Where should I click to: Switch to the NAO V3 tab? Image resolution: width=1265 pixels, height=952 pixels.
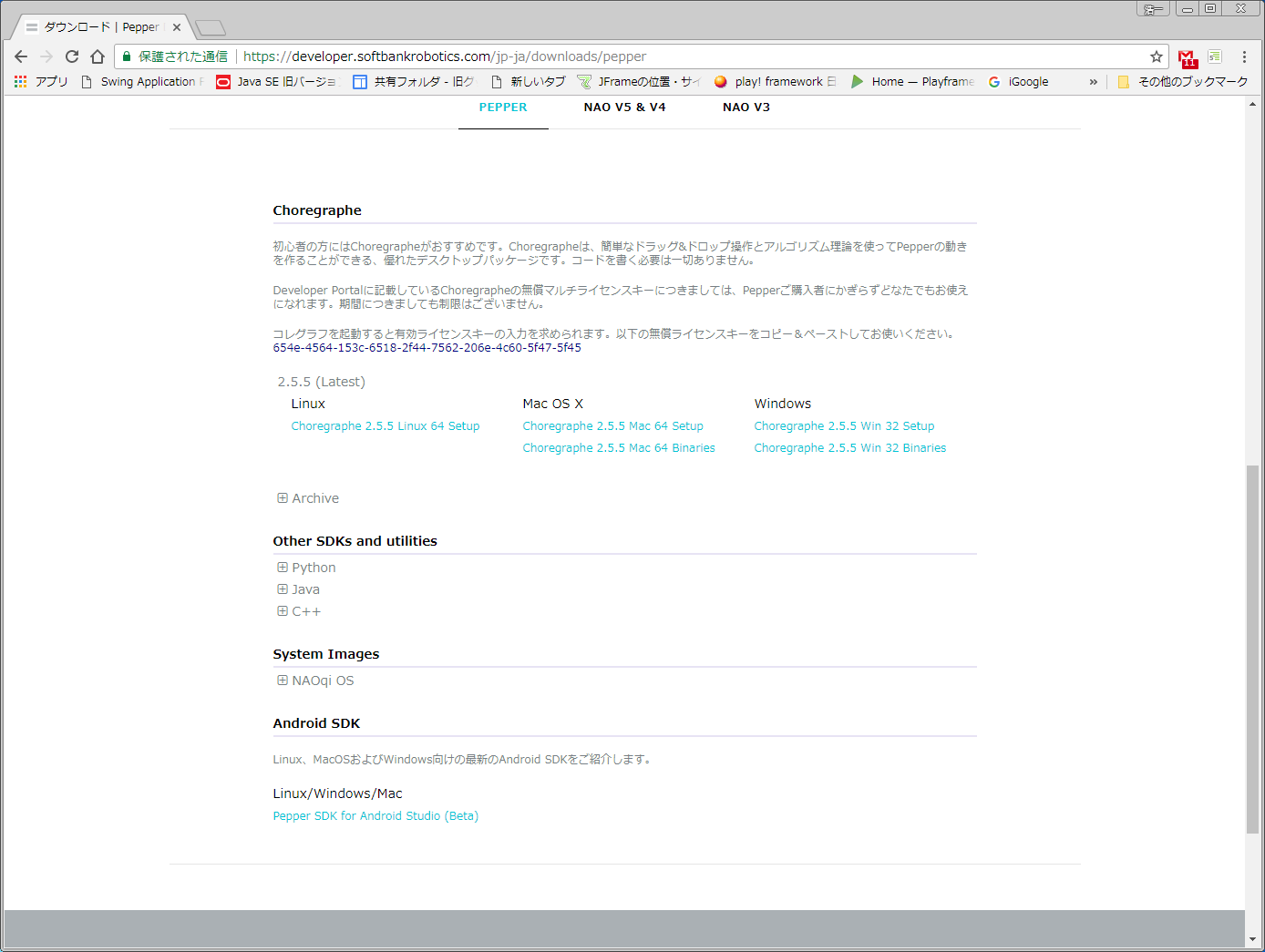(746, 107)
